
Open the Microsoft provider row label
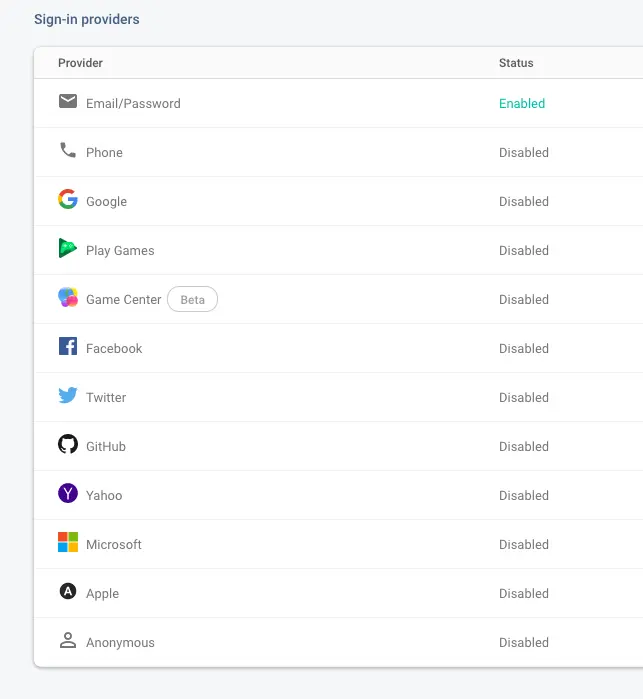(114, 544)
